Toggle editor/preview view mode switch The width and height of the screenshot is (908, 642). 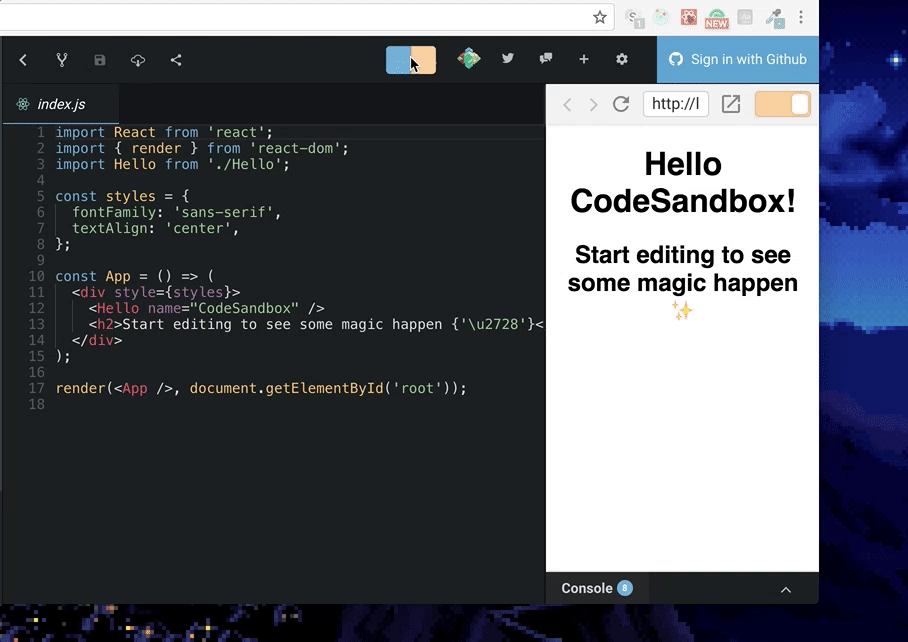(411, 60)
